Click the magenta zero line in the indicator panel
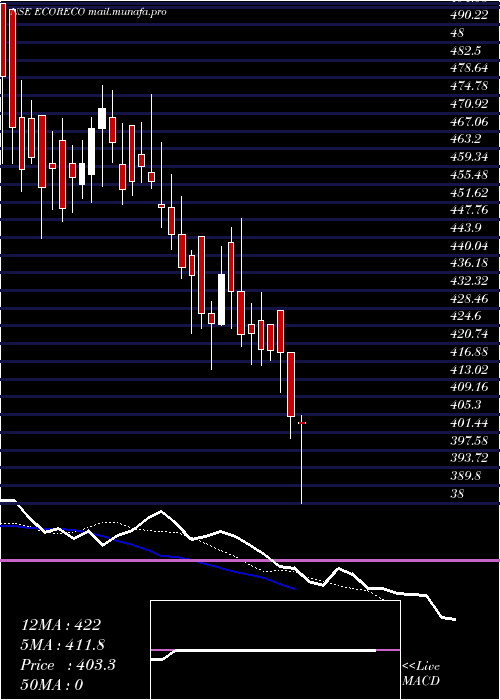This screenshot has width=500, height=700. point(250,560)
